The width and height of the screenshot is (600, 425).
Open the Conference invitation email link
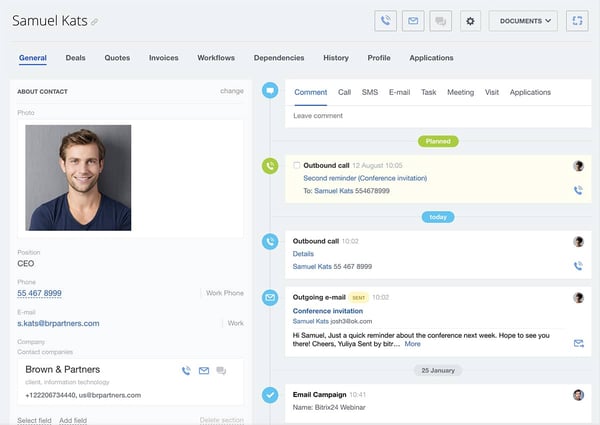tap(327, 310)
